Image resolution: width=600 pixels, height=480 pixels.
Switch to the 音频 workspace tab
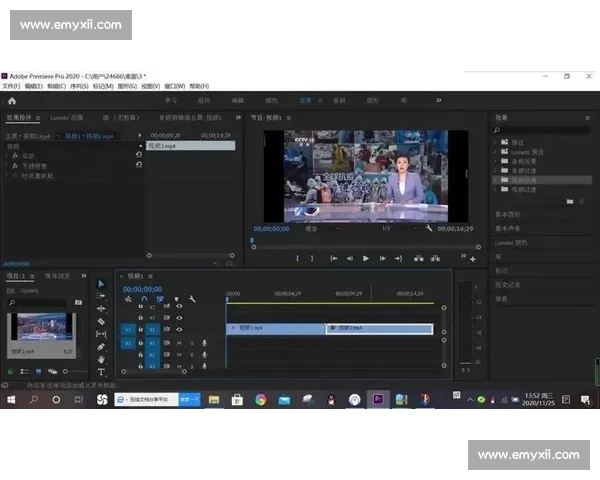(x=339, y=100)
